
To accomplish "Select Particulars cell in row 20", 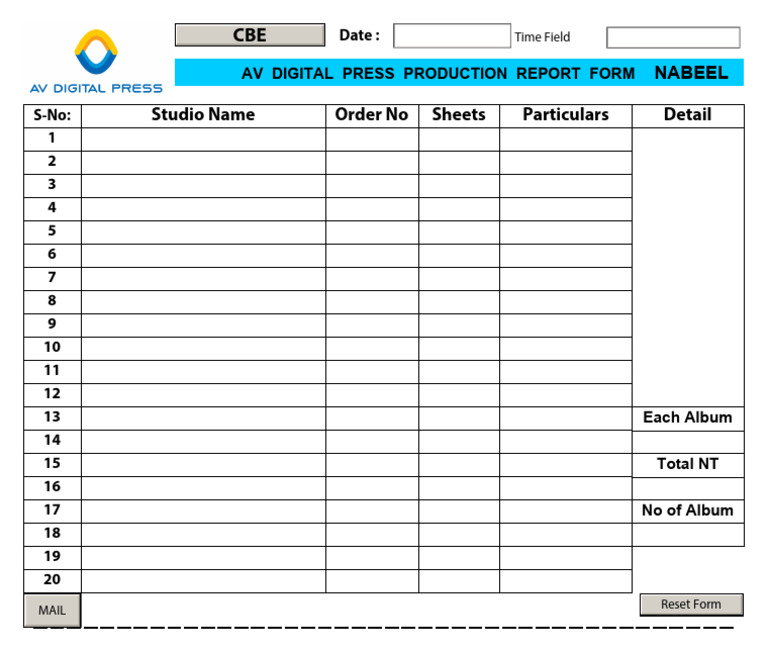I will 566,581.
